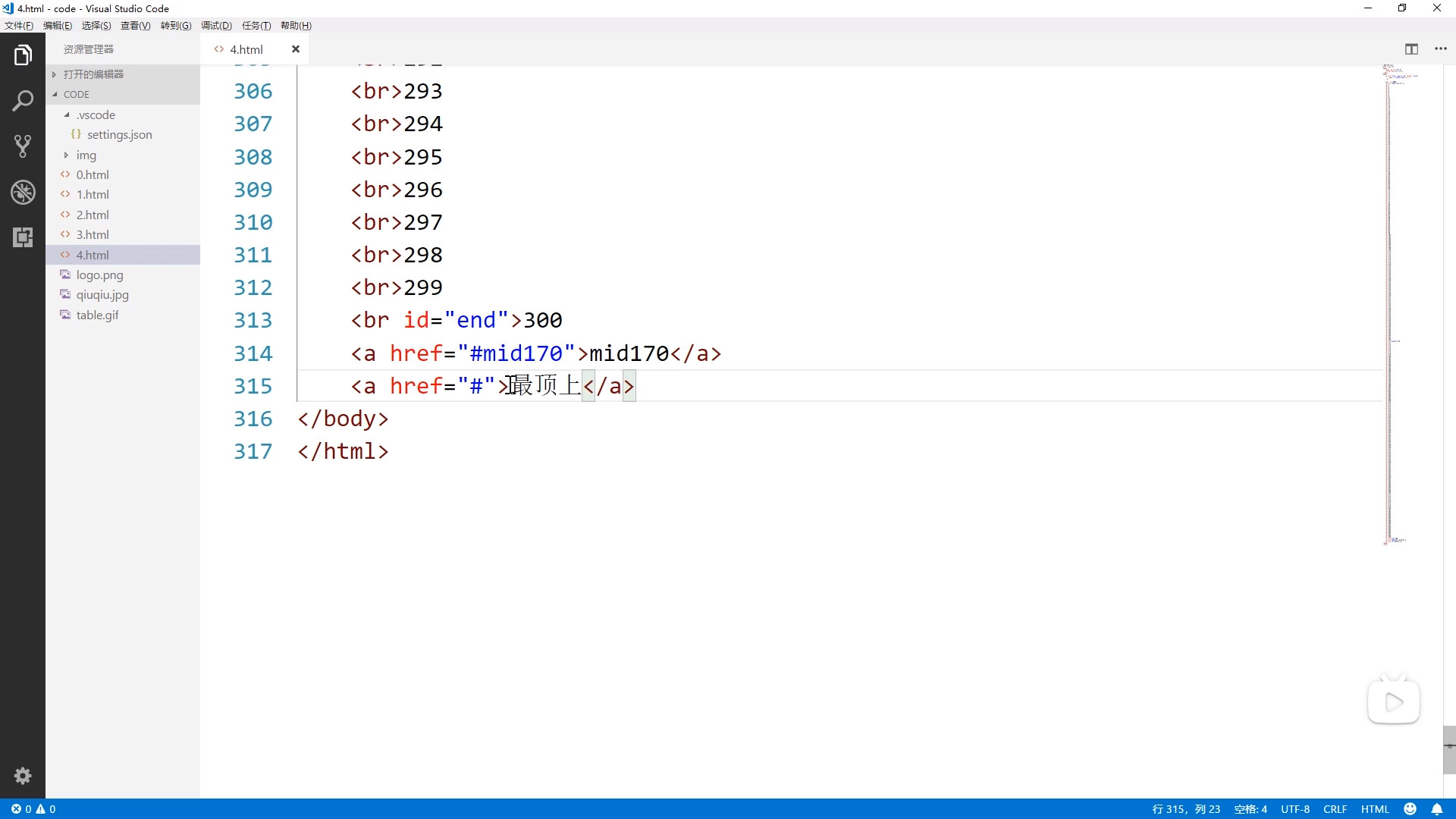Open the Explorer view in activity bar
This screenshot has width=1456, height=819.
point(23,55)
